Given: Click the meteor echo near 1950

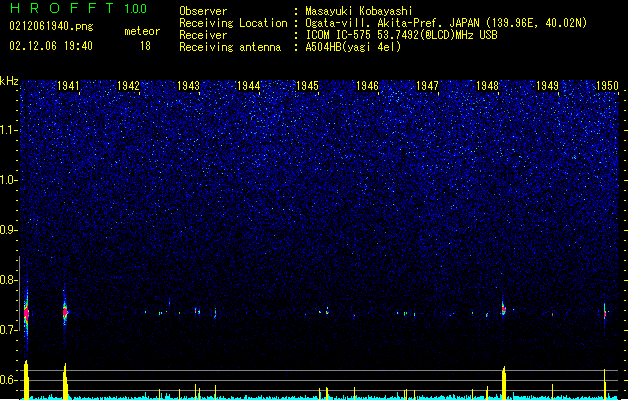Looking at the screenshot, I should (x=605, y=313).
